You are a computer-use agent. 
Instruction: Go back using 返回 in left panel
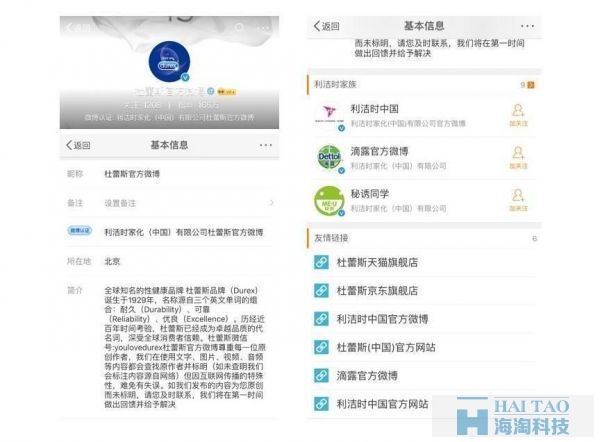78,145
